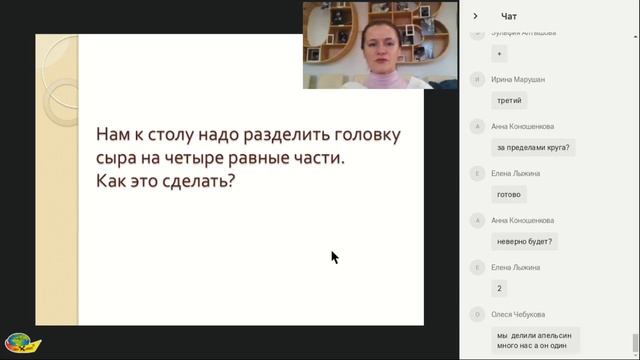Click the presenter webcam video thumbnail
The width and height of the screenshot is (640, 360).
tap(380, 45)
